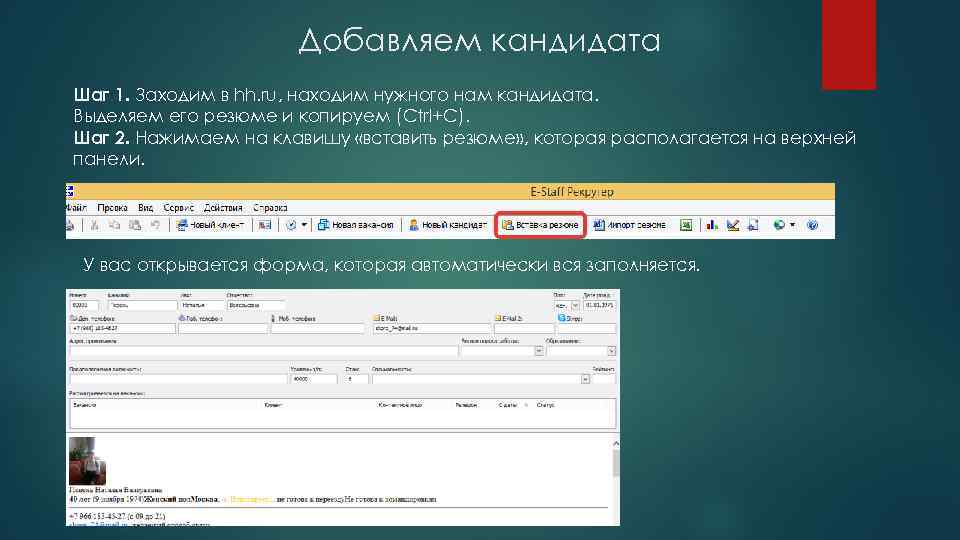Click the 'Новая вакансия' toolbar button
Screen dimensions: 960x540
[356, 225]
